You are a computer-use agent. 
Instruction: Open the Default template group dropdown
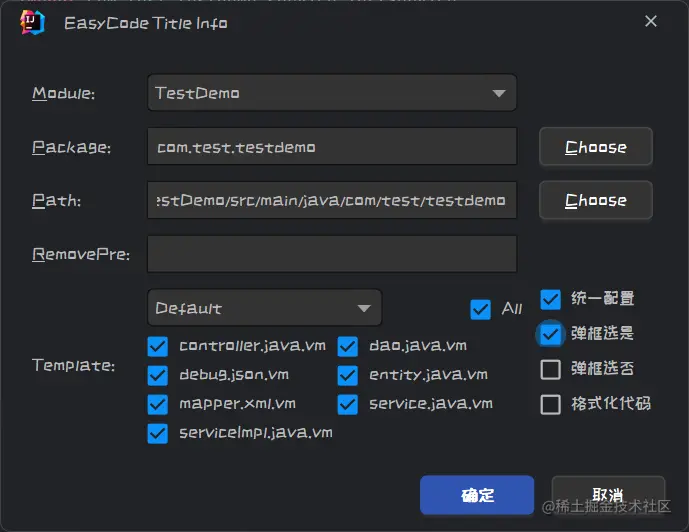point(265,308)
